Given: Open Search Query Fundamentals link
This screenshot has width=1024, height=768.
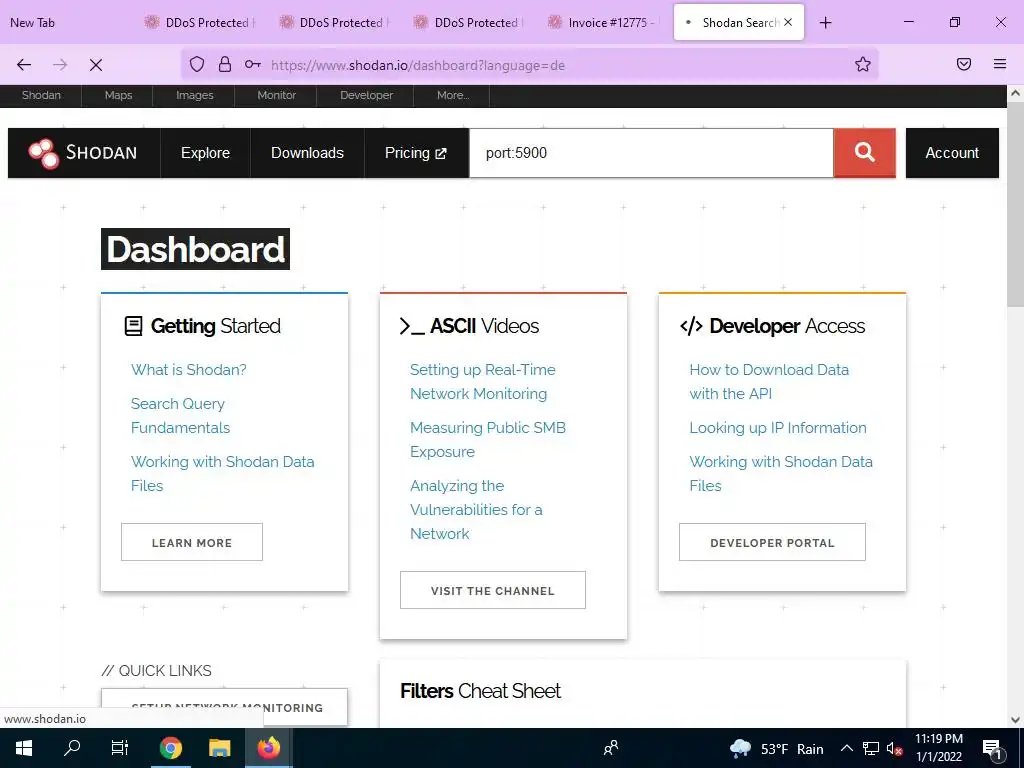Looking at the screenshot, I should tap(180, 415).
